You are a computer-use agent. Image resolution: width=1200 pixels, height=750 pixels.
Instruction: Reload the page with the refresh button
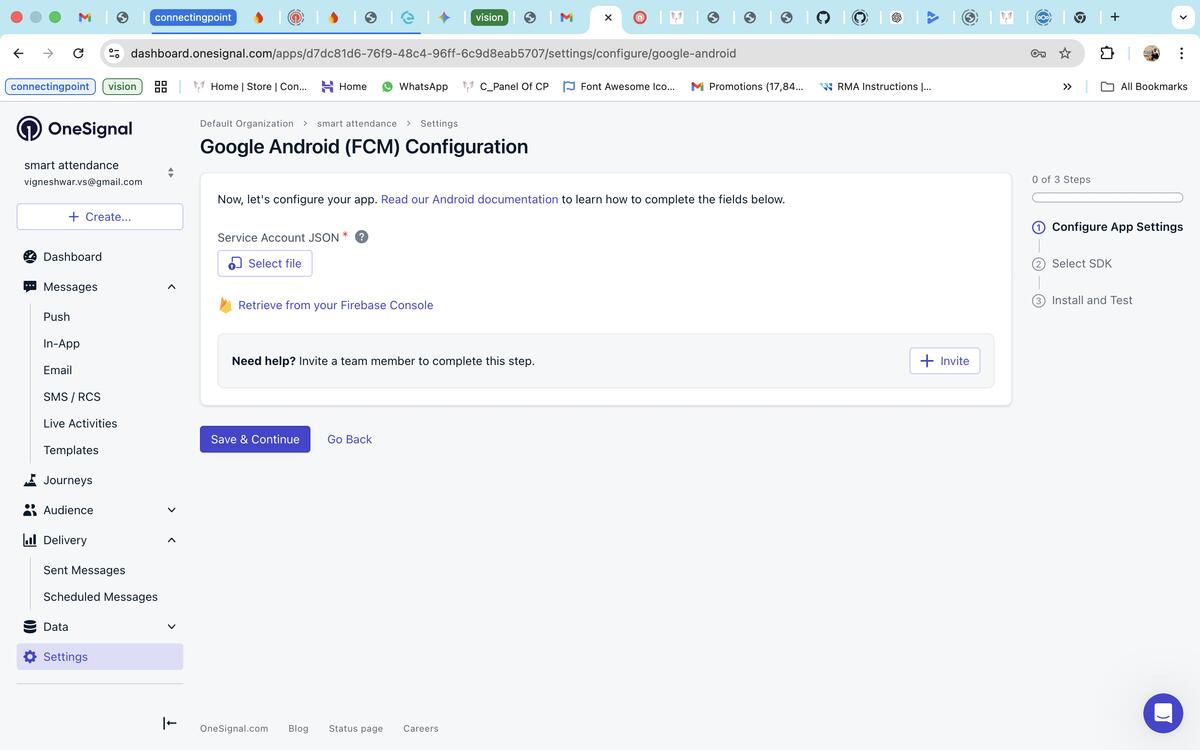tap(78, 53)
